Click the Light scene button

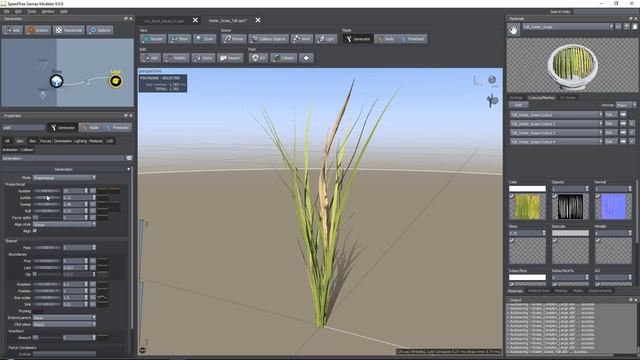[326, 39]
